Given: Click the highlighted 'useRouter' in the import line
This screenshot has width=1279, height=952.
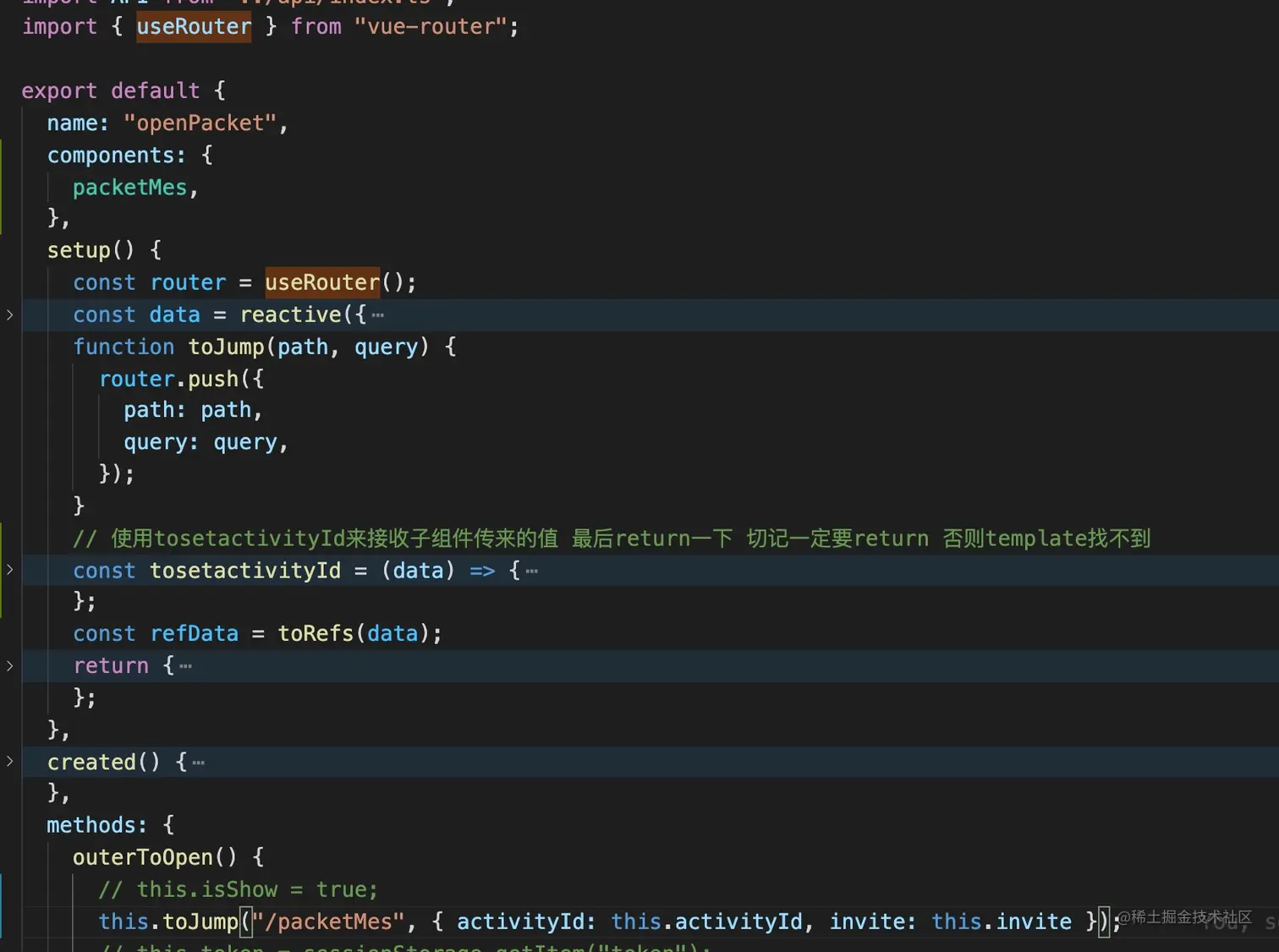Looking at the screenshot, I should pos(194,26).
